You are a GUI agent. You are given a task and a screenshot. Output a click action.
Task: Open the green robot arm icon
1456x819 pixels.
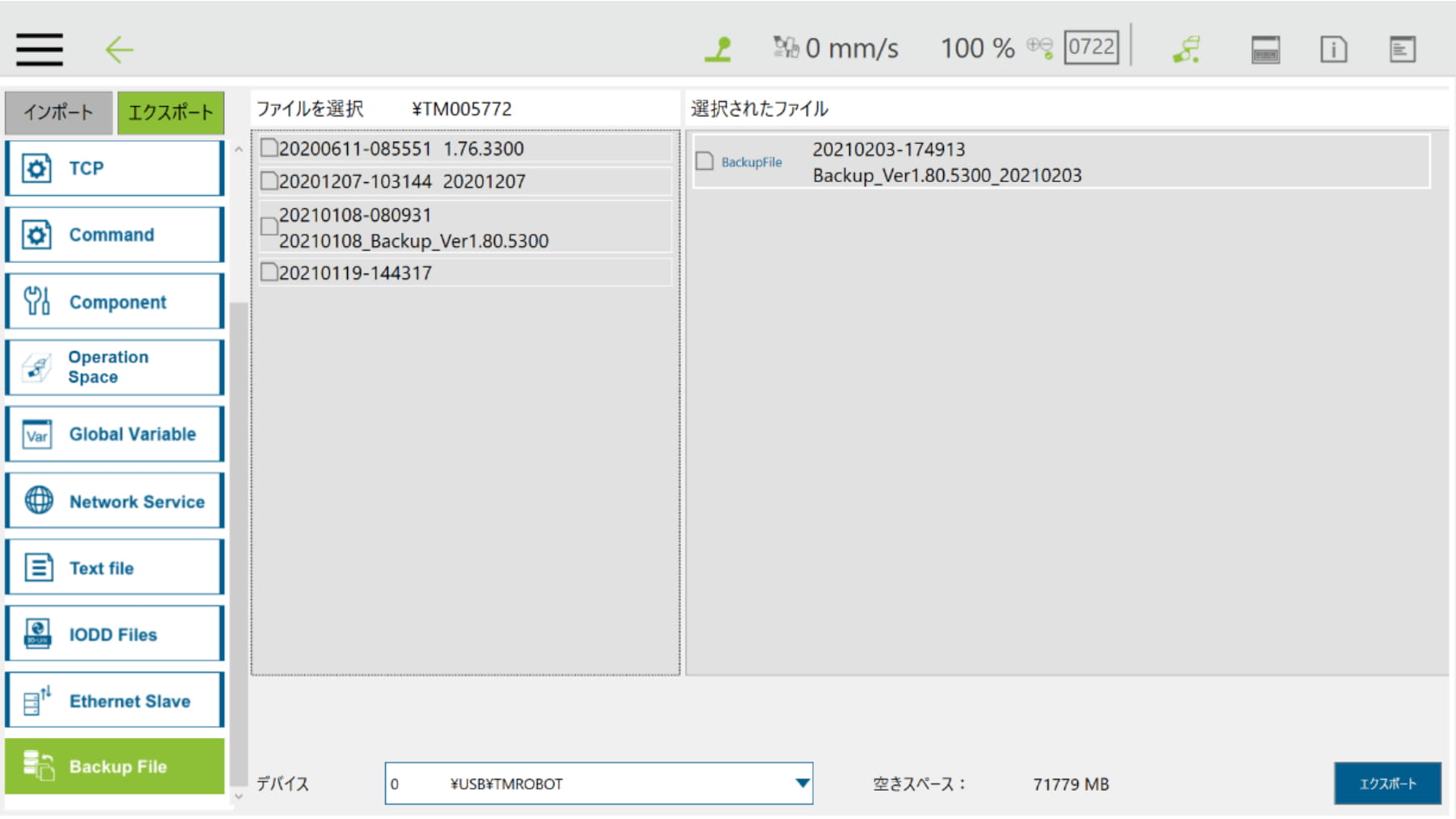[1187, 49]
